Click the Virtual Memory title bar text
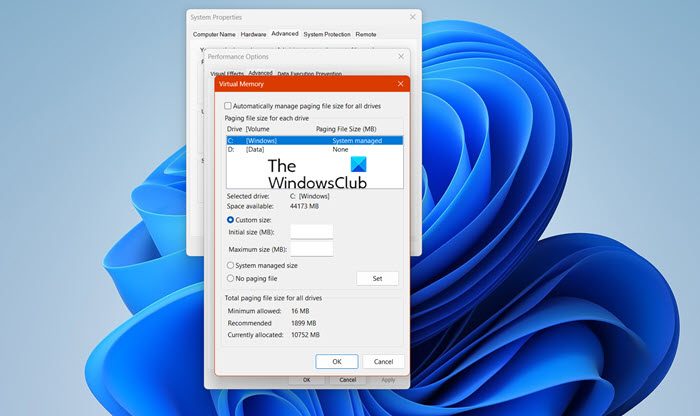Image resolution: width=700 pixels, height=416 pixels. click(241, 84)
